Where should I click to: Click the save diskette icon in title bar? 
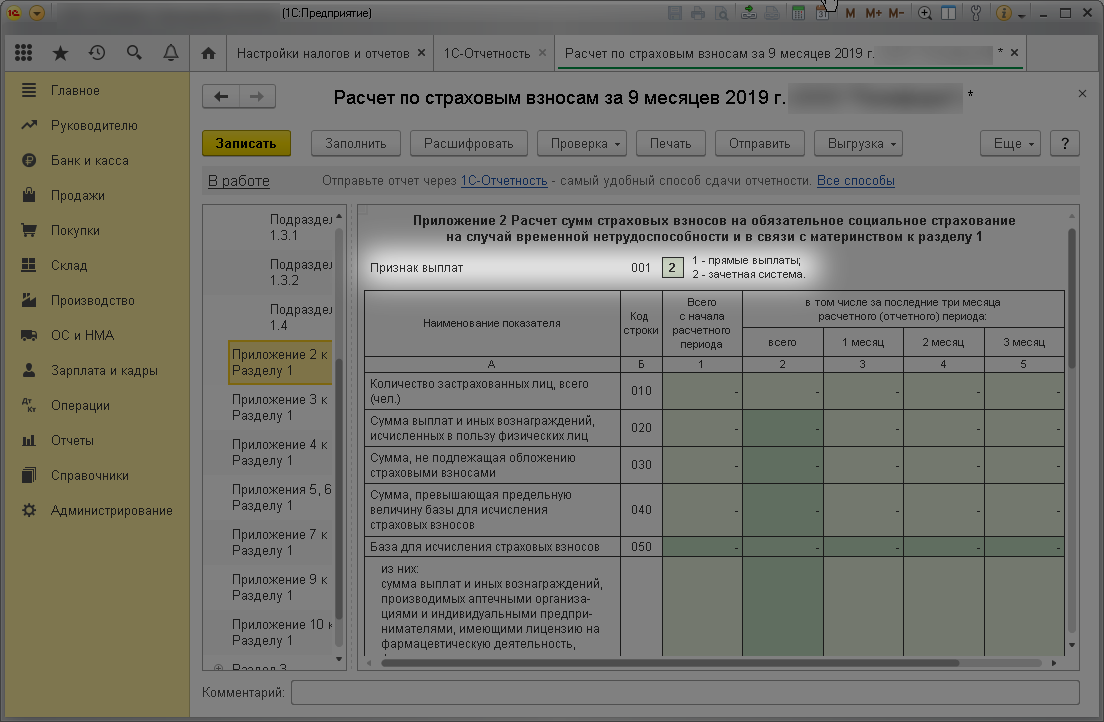pyautogui.click(x=675, y=13)
